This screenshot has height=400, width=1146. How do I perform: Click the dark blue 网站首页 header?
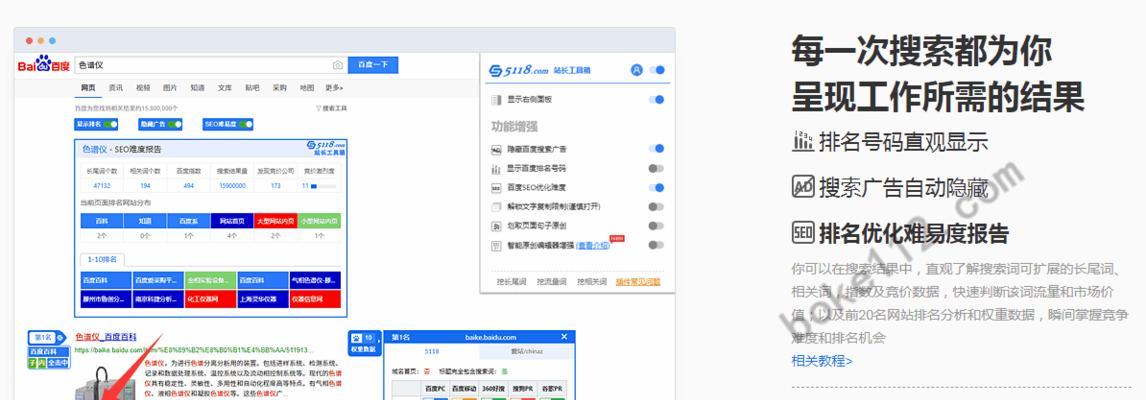pyautogui.click(x=232, y=220)
